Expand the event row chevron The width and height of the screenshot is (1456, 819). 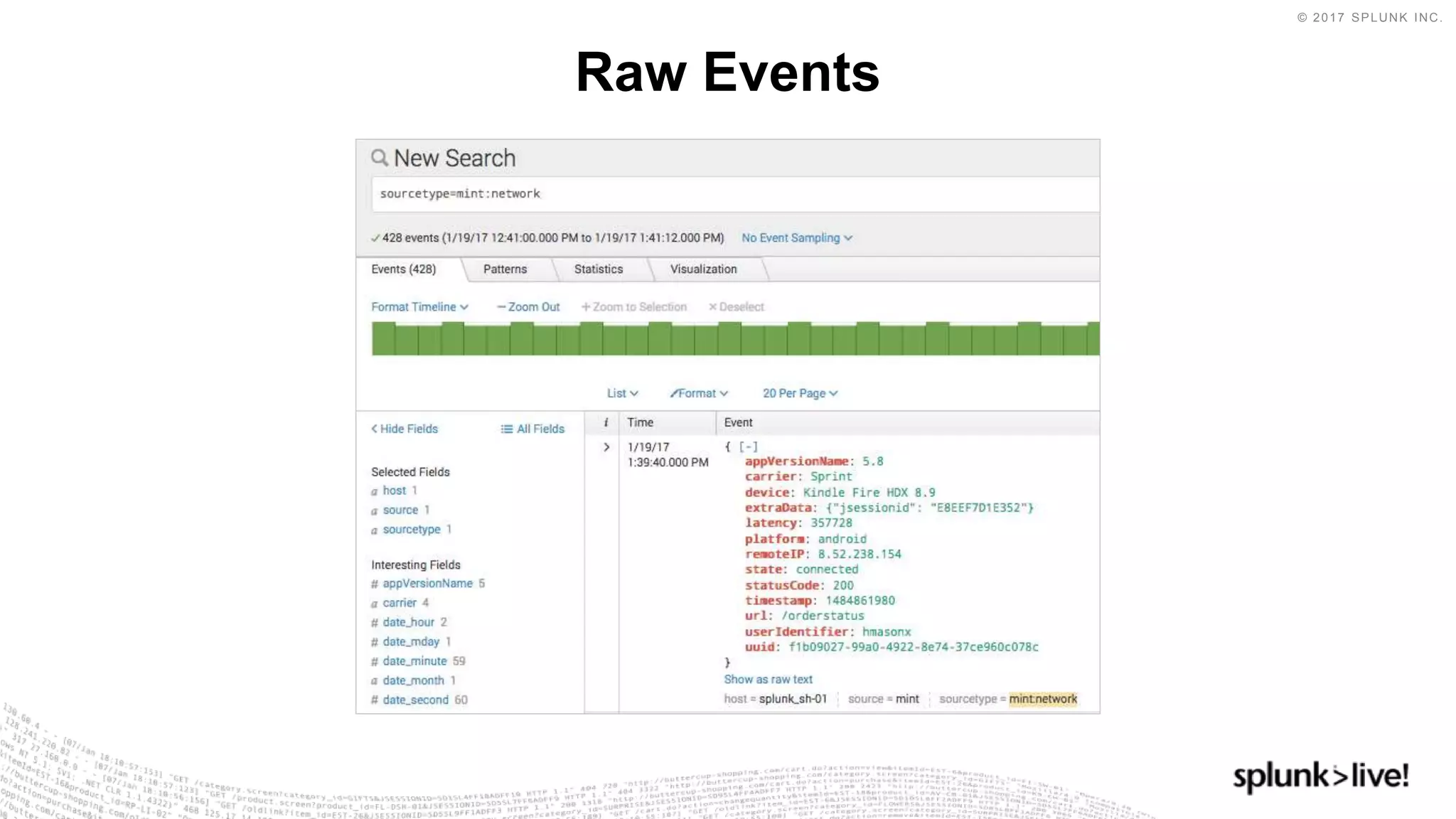606,447
